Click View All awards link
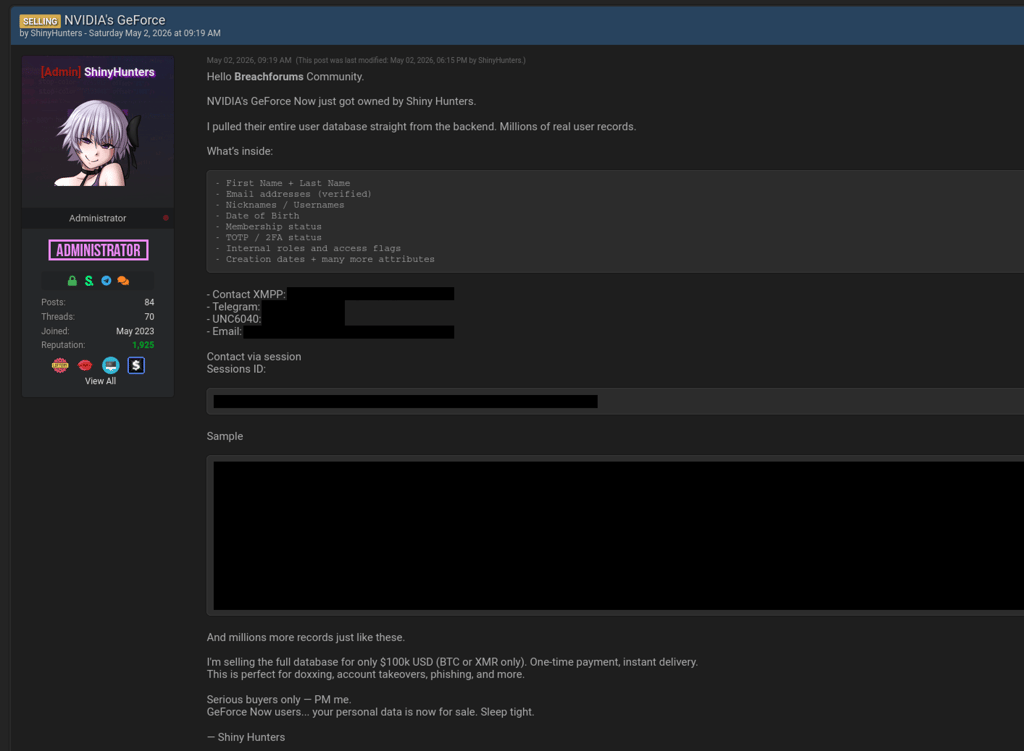This screenshot has height=751, width=1024. coord(101,381)
